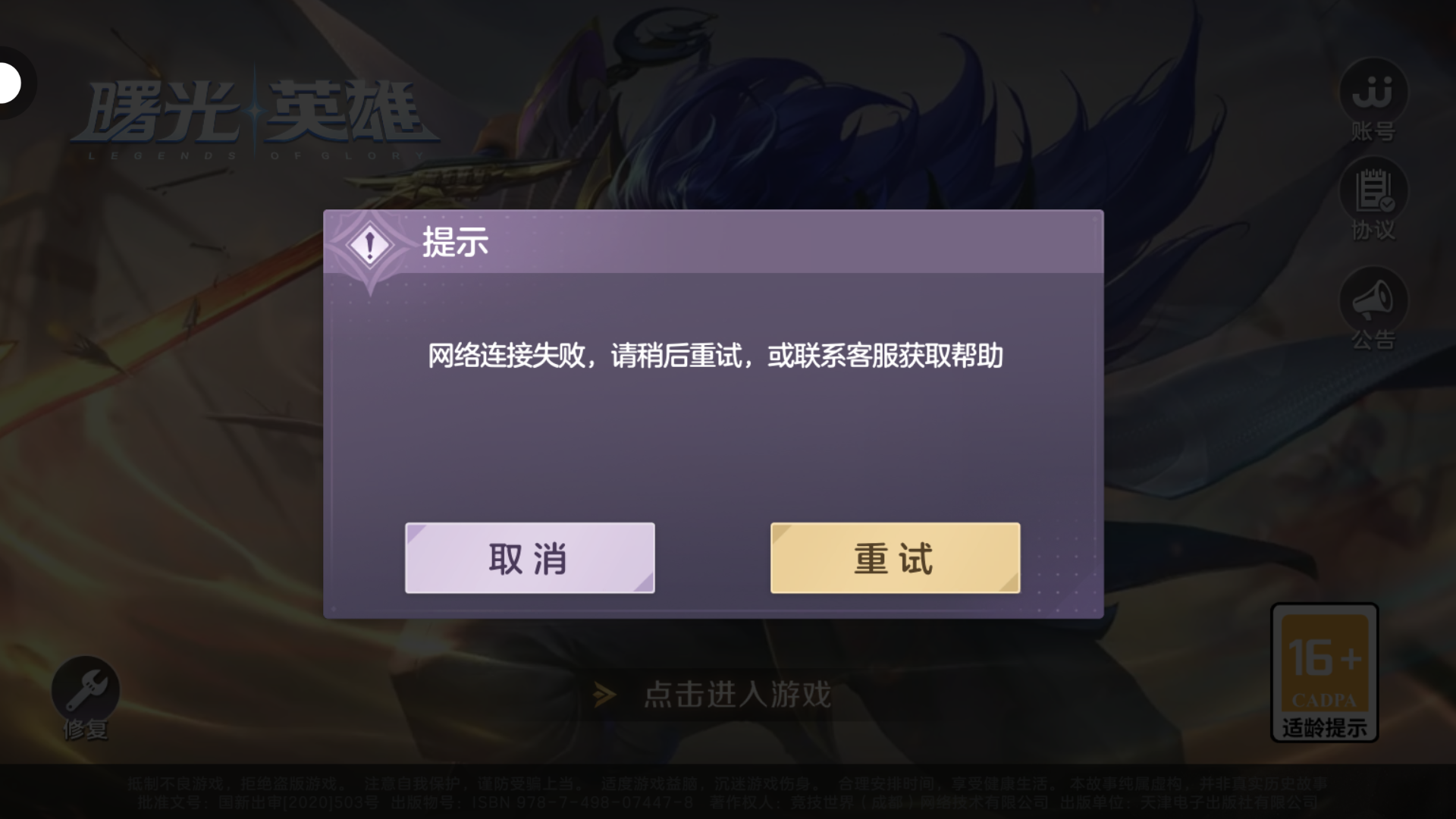Tap the 修复 wrench repair icon
Screen dimensions: 1456x819
[85, 689]
